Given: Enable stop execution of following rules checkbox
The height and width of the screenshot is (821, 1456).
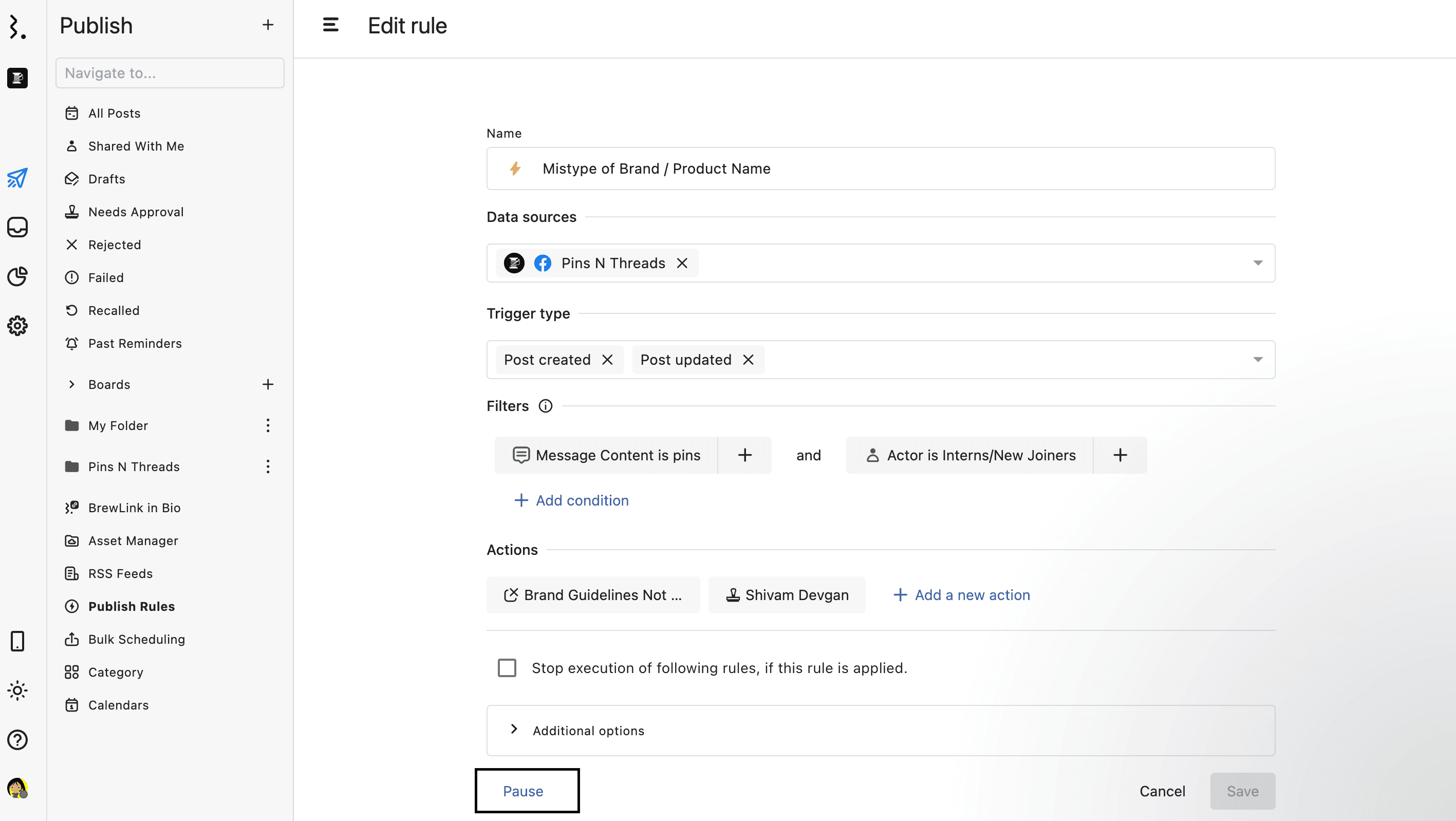Looking at the screenshot, I should pyautogui.click(x=507, y=668).
